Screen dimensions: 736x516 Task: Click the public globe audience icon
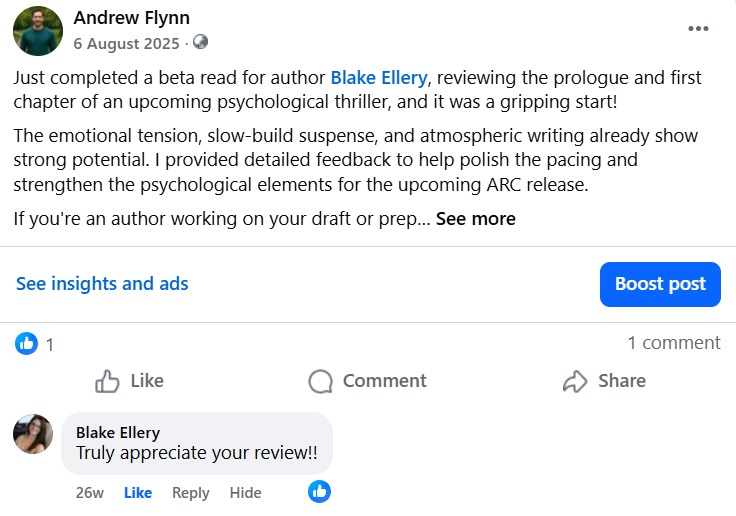[200, 43]
